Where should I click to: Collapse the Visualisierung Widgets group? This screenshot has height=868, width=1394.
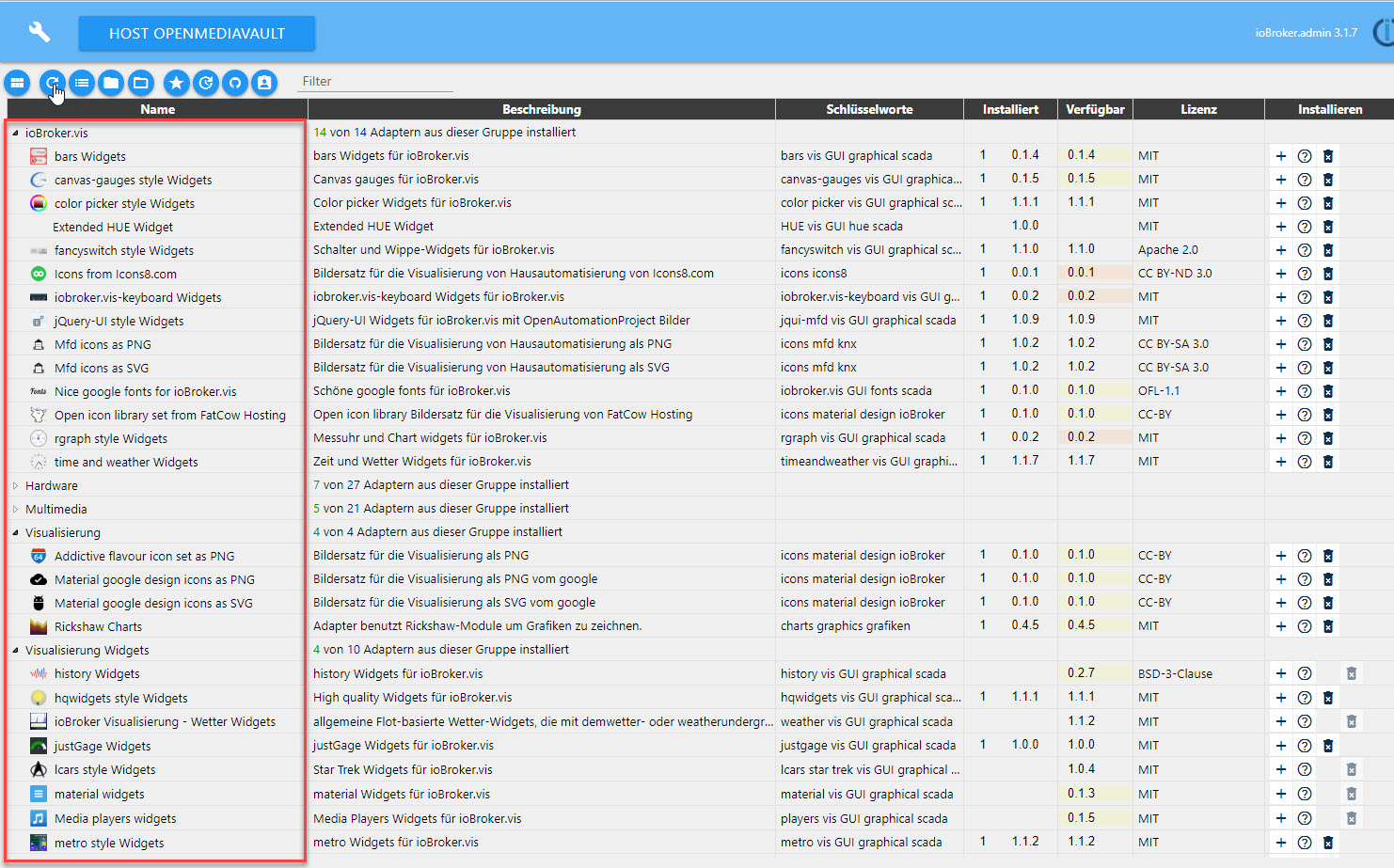(15, 650)
